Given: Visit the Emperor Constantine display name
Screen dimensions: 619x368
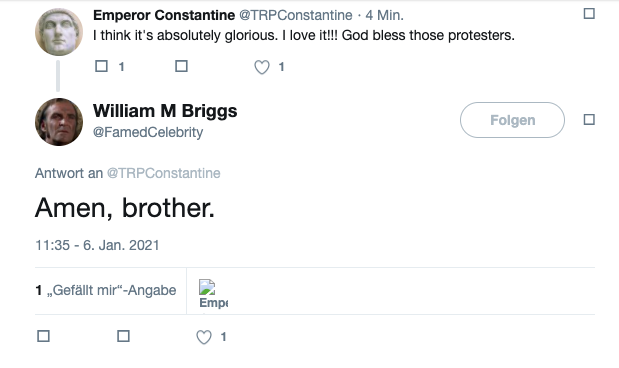Looking at the screenshot, I should (164, 15).
